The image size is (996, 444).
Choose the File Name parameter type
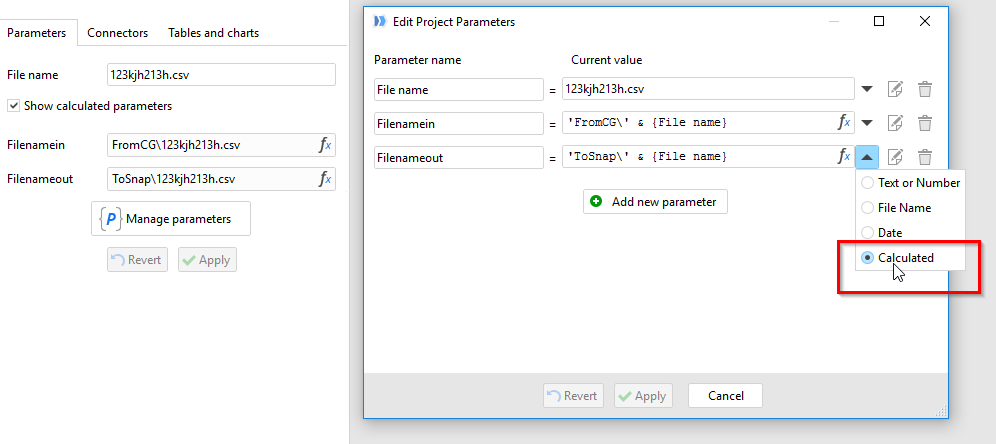tap(867, 208)
